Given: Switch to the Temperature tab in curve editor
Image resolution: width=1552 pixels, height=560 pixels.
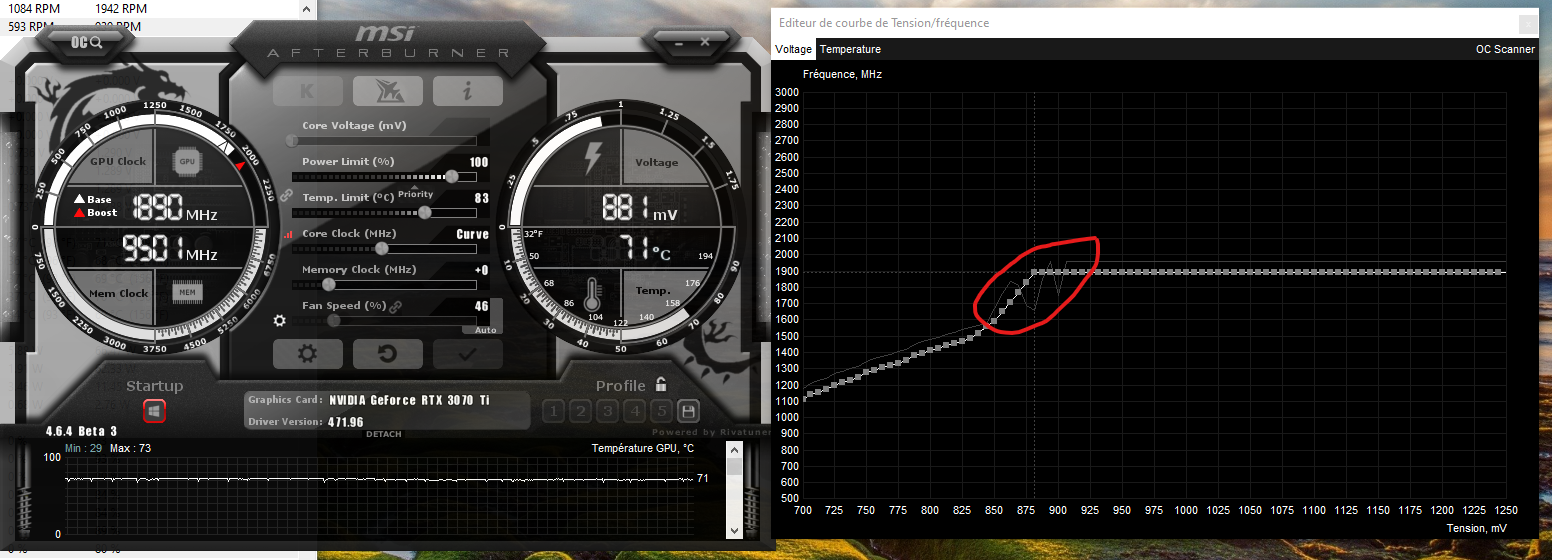Looking at the screenshot, I should tap(850, 49).
